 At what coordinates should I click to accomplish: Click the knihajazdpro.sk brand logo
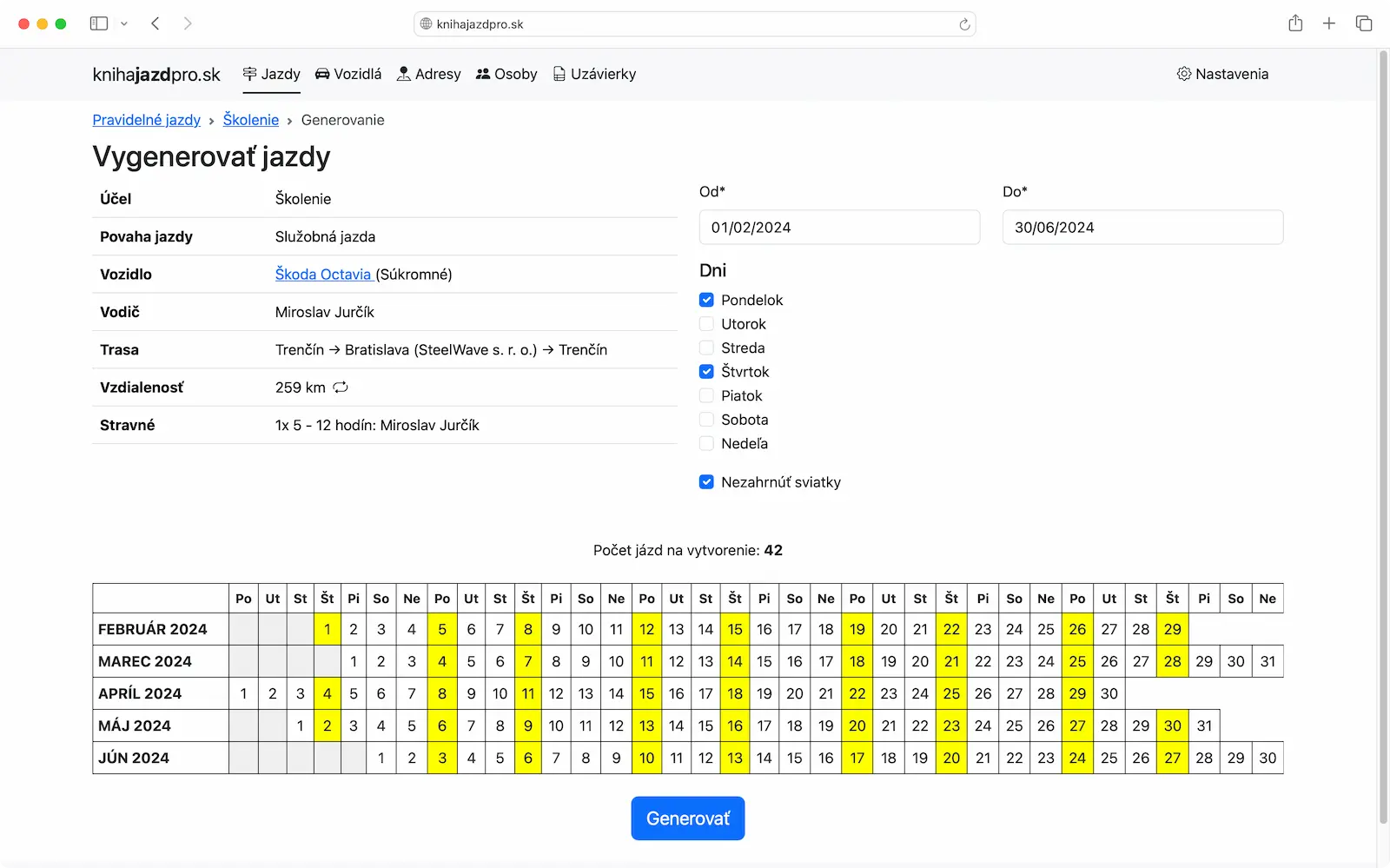tap(156, 75)
